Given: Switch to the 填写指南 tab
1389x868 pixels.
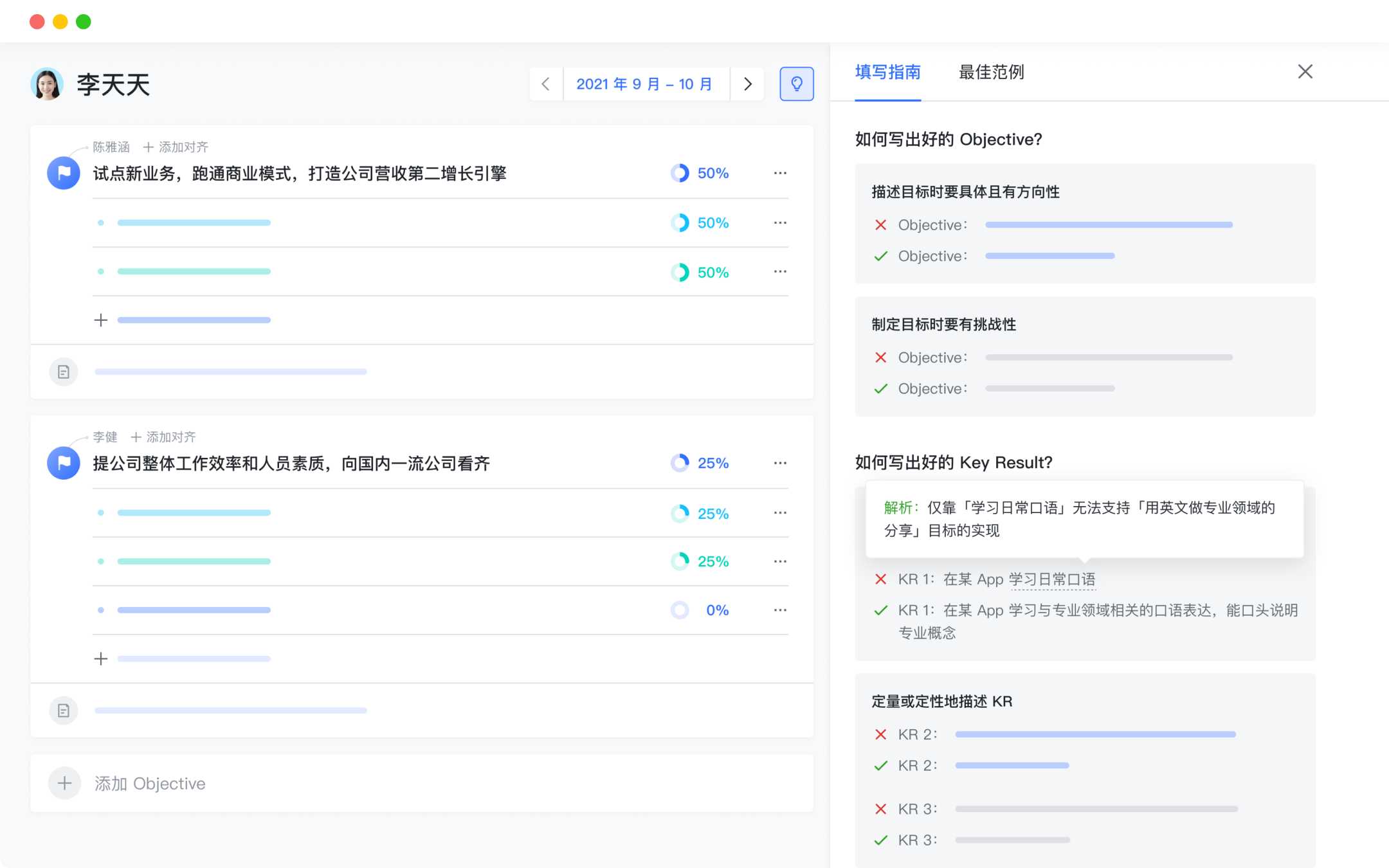Looking at the screenshot, I should (887, 72).
